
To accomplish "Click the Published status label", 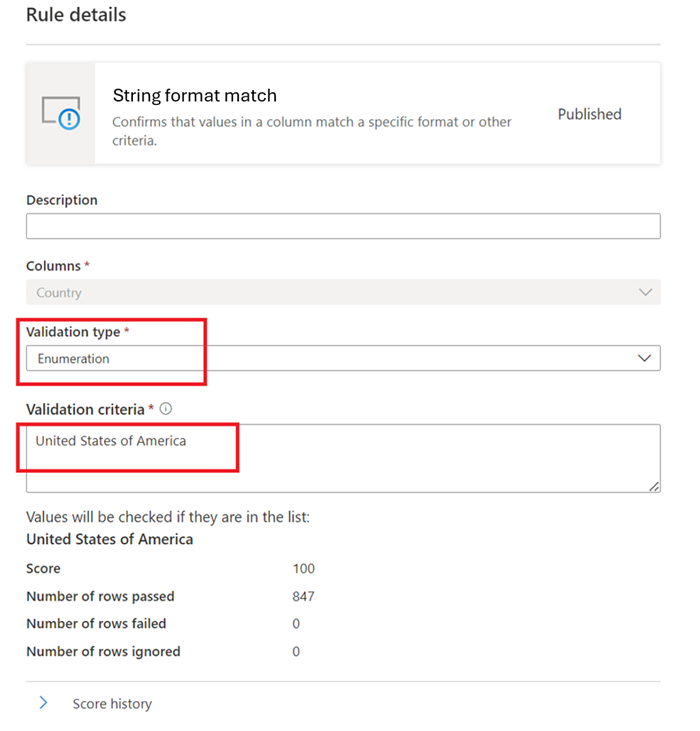I will click(x=590, y=114).
